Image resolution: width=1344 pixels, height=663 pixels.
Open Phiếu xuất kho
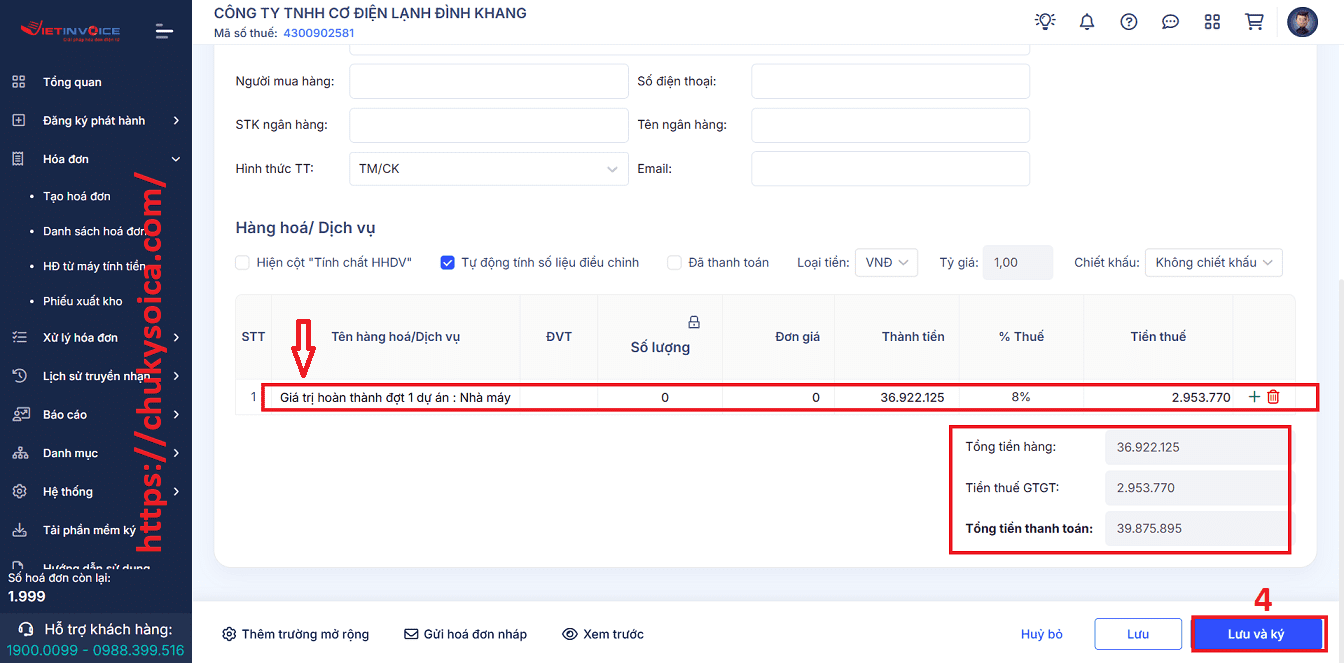83,301
